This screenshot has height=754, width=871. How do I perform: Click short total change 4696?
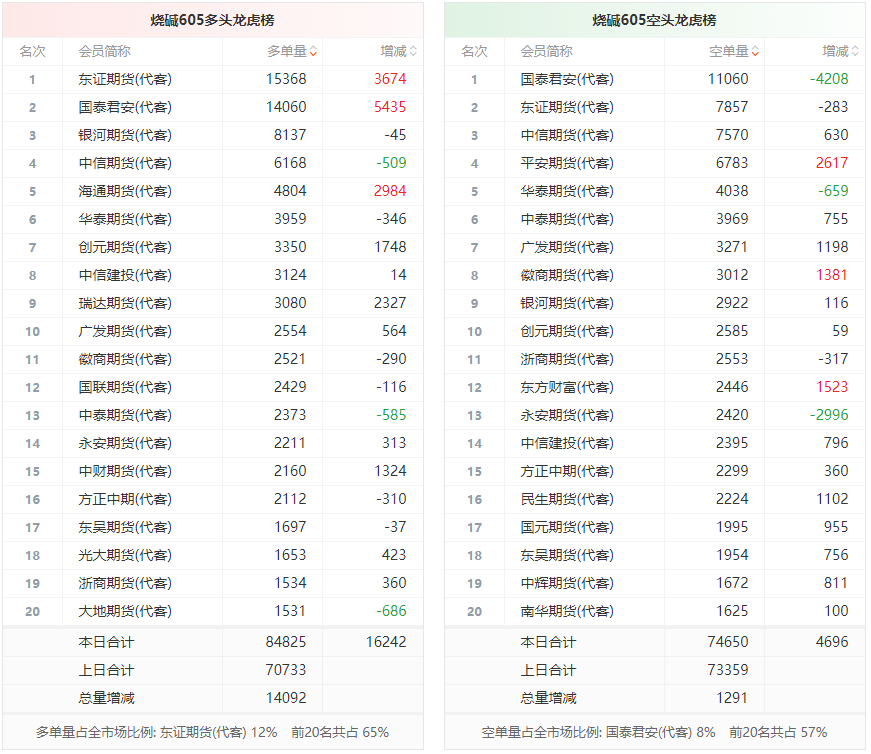click(832, 642)
